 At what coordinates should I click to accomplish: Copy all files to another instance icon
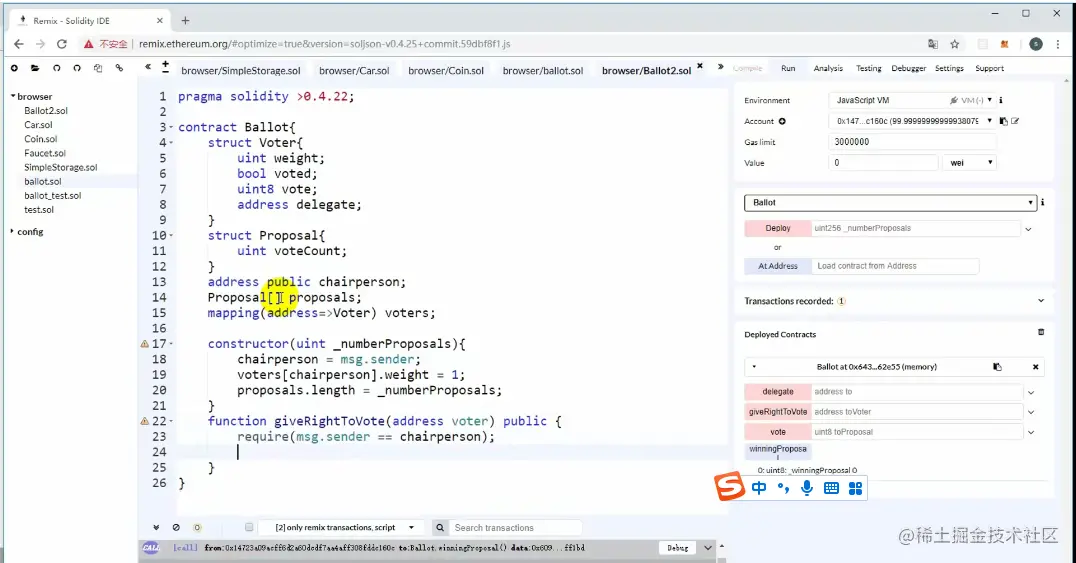pyautogui.click(x=98, y=68)
